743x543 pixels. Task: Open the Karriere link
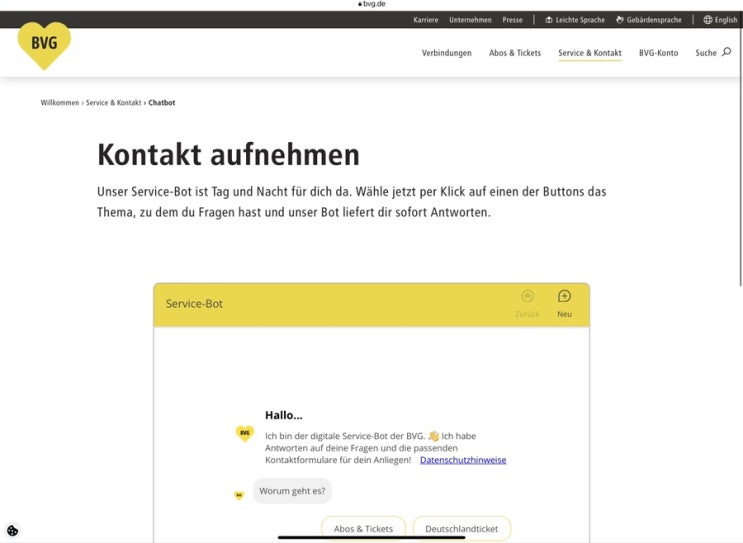coord(426,20)
